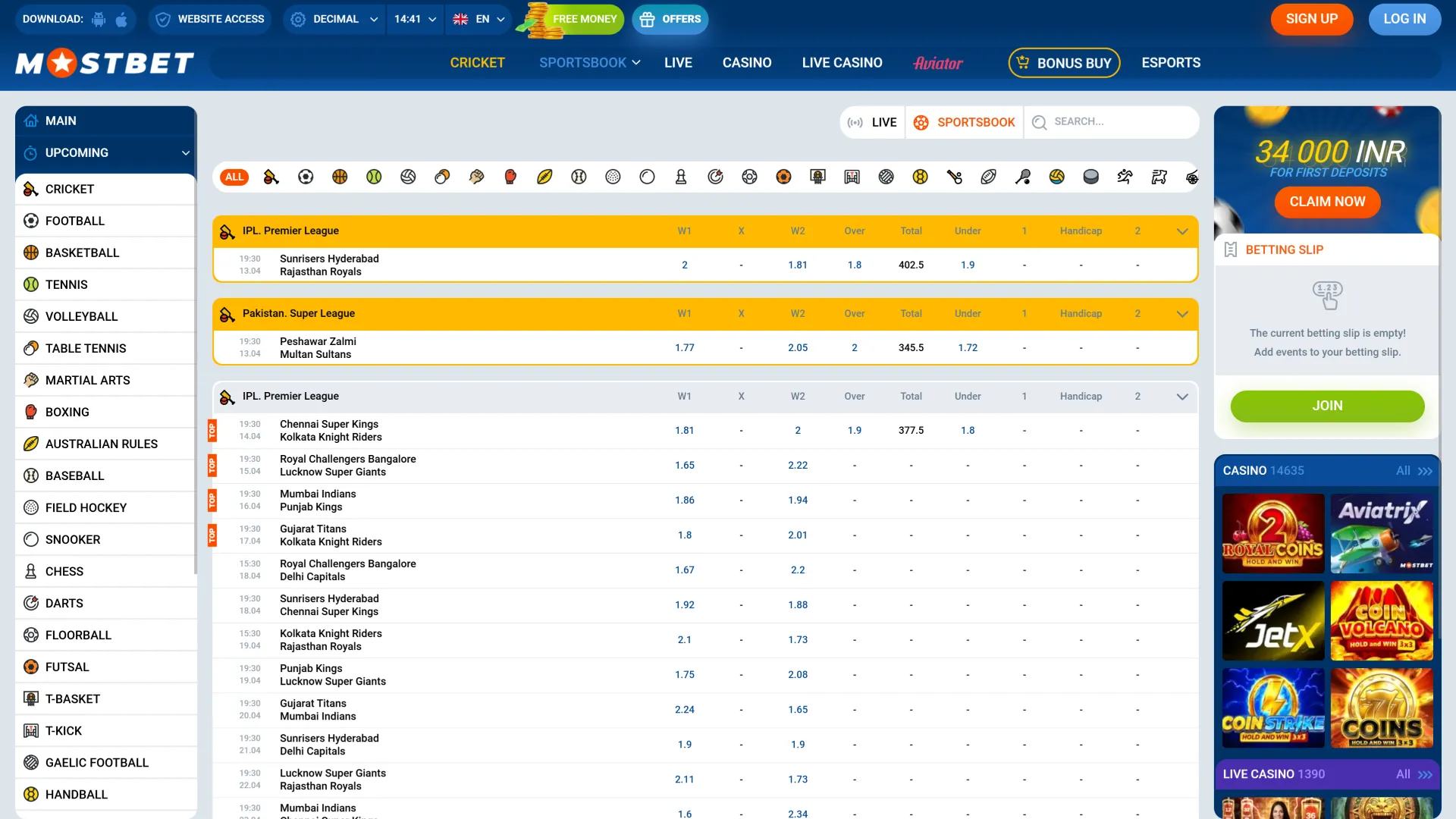Open the EN language dropdown
Image resolution: width=1456 pixels, height=819 pixels.
tap(479, 19)
